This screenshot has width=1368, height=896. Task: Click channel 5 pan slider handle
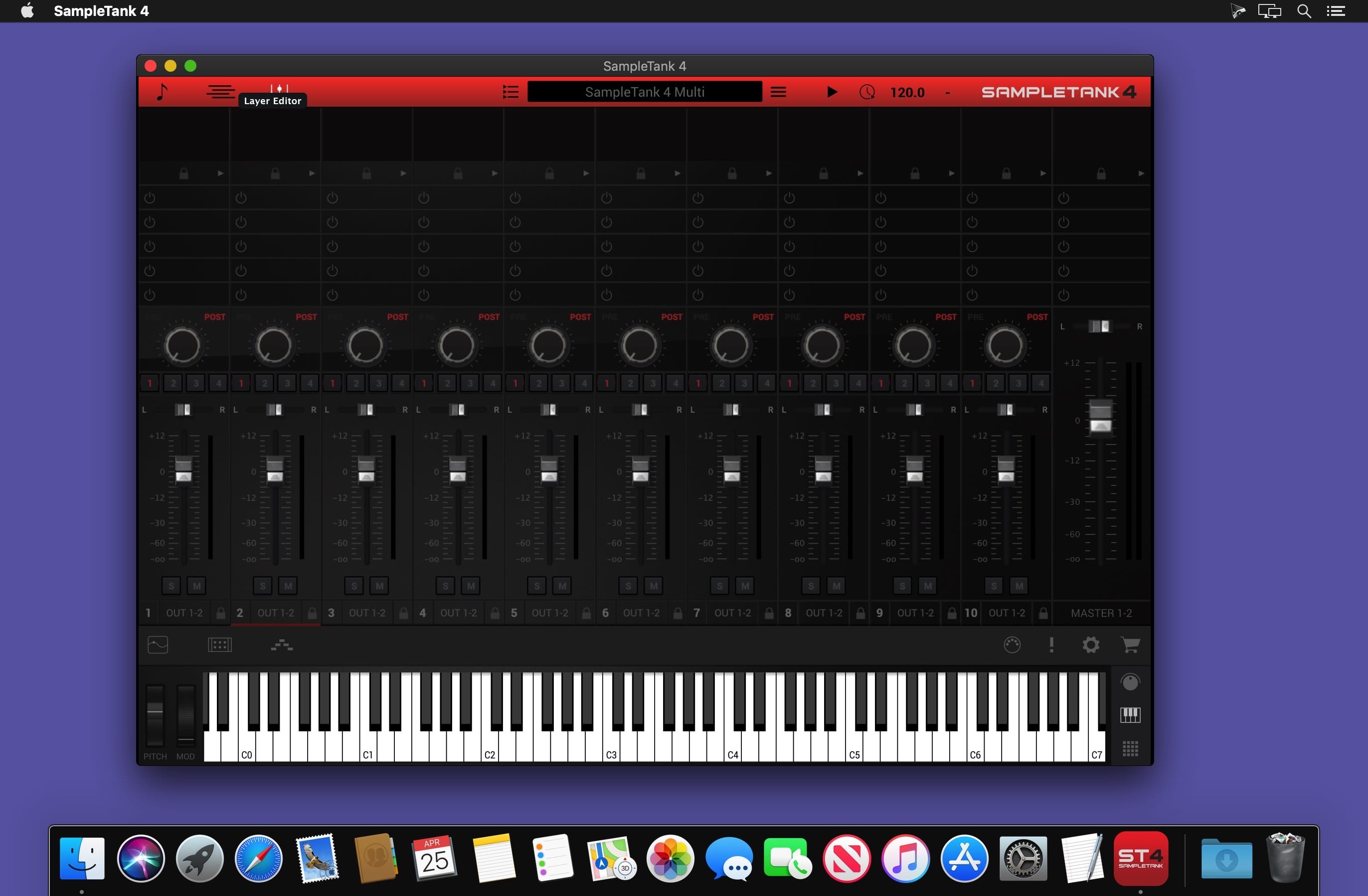point(549,410)
